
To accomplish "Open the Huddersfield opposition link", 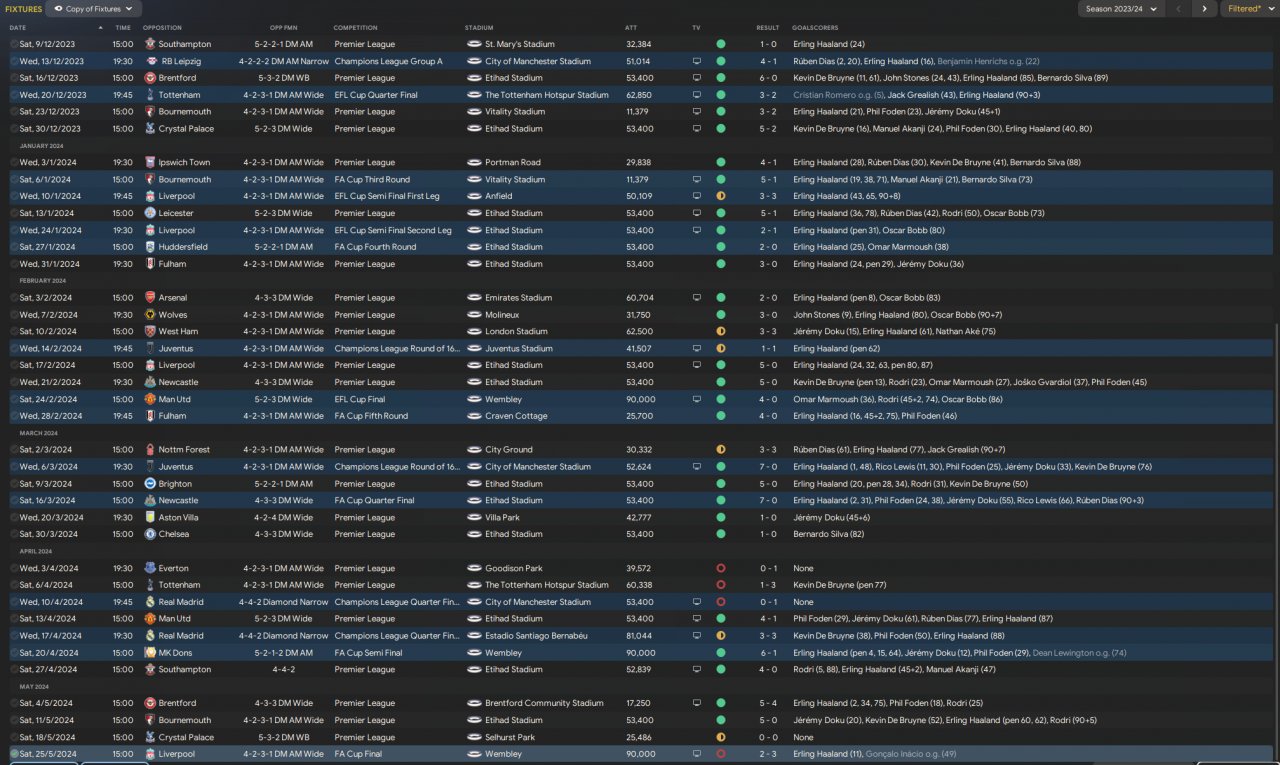I will [183, 247].
